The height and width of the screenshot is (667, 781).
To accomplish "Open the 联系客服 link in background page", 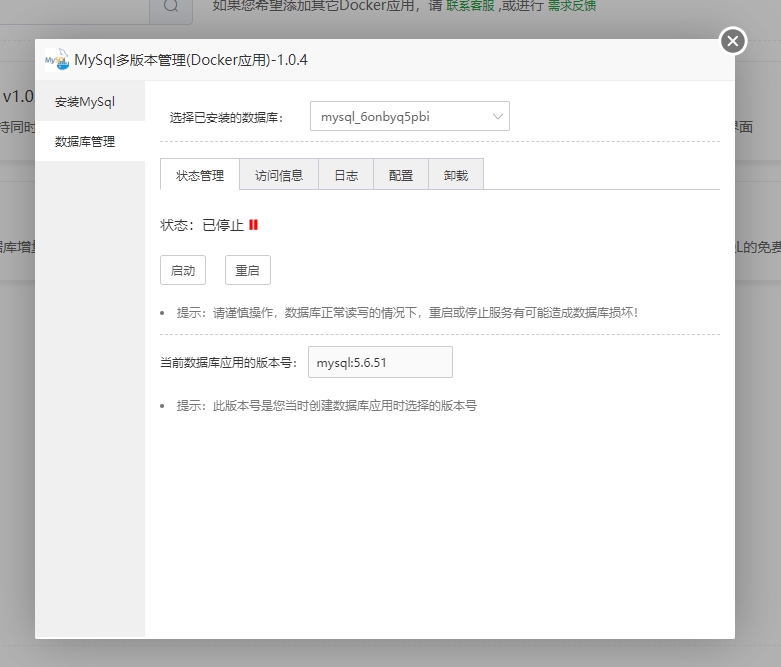I will click(470, 5).
